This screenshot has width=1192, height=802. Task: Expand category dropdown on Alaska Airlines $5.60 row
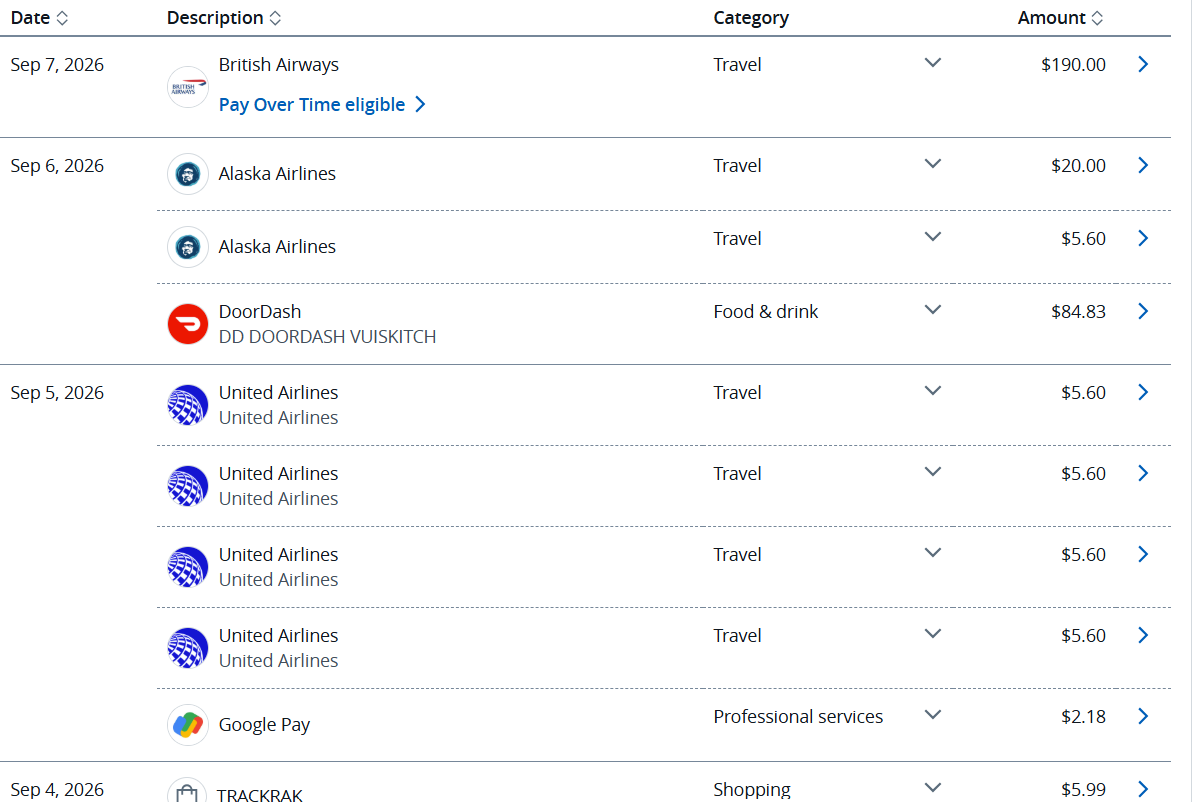click(933, 237)
